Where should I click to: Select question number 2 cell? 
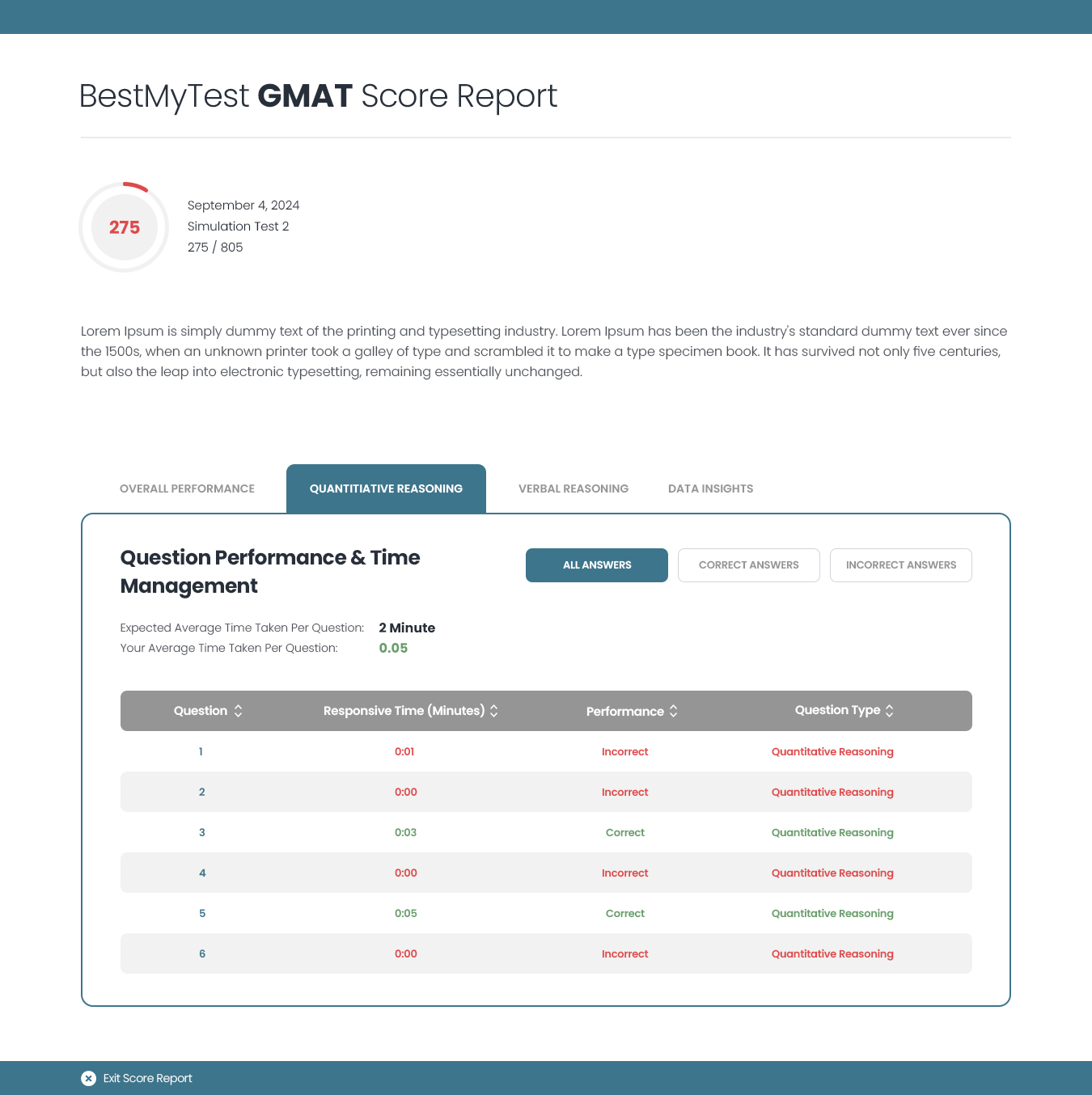tap(202, 792)
